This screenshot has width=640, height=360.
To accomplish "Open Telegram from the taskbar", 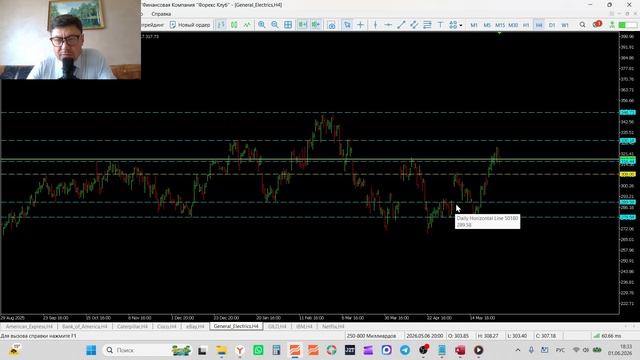I will coord(404,350).
